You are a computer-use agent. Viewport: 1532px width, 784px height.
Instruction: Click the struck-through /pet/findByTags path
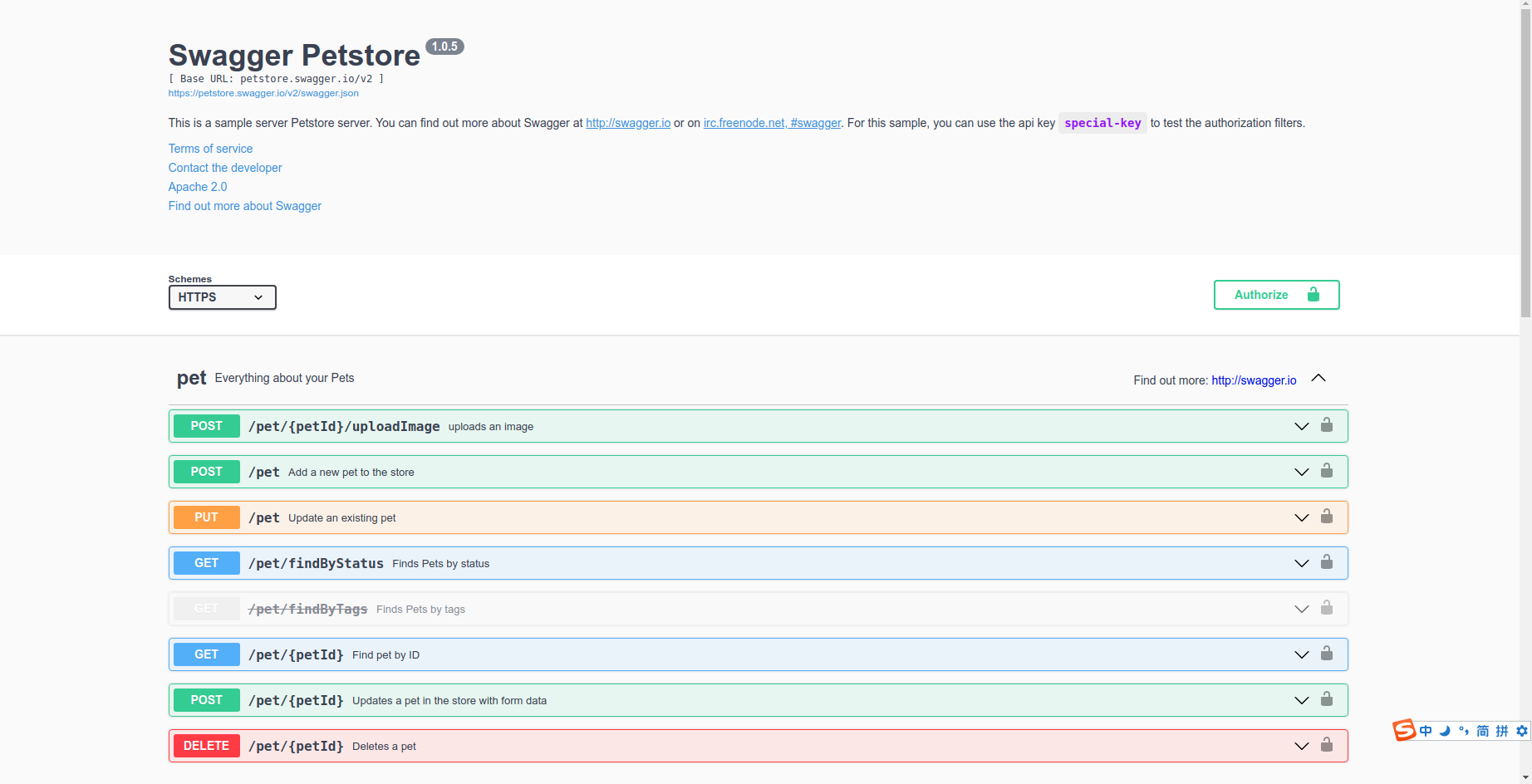307,609
